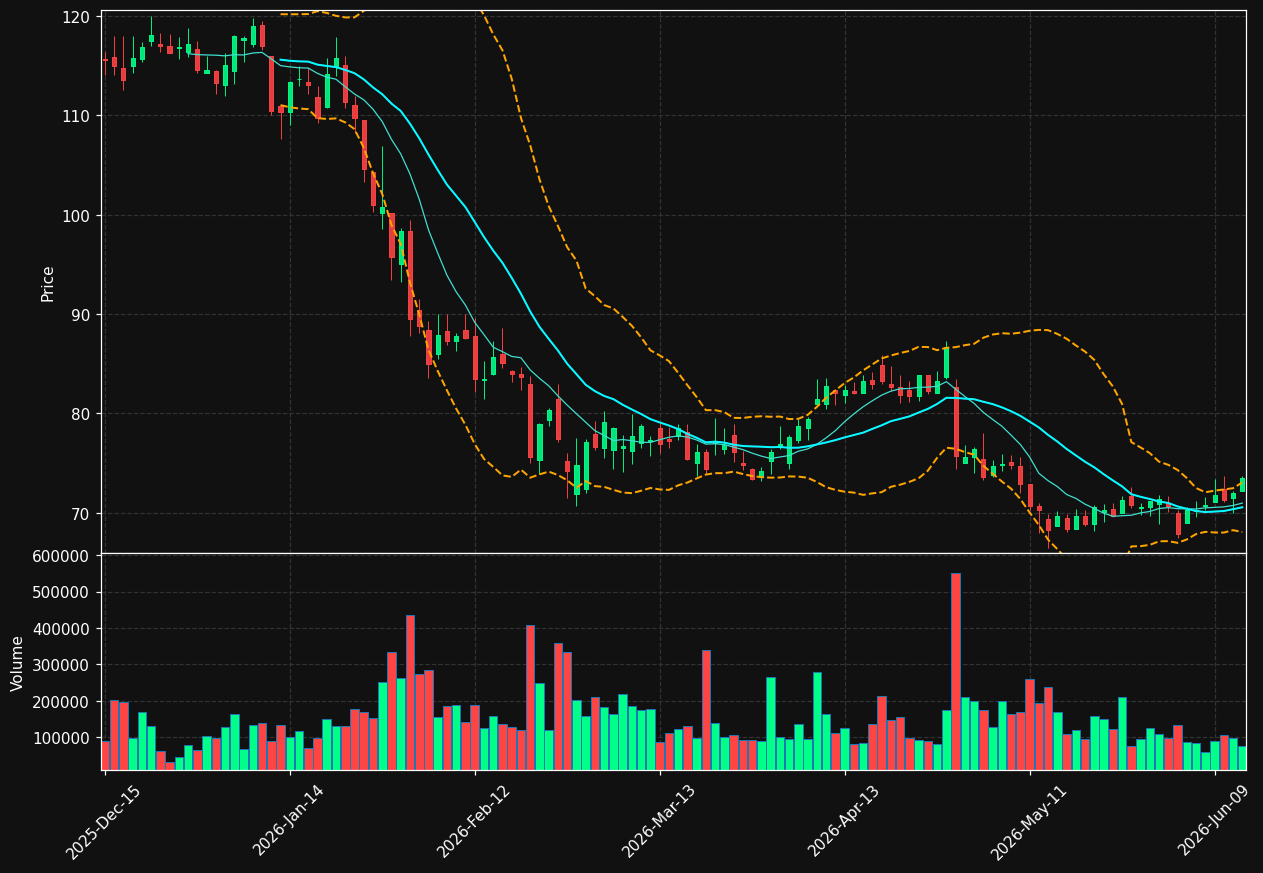1263x873 pixels.
Task: Select the 110 price axis tick label
Action: (x=77, y=116)
